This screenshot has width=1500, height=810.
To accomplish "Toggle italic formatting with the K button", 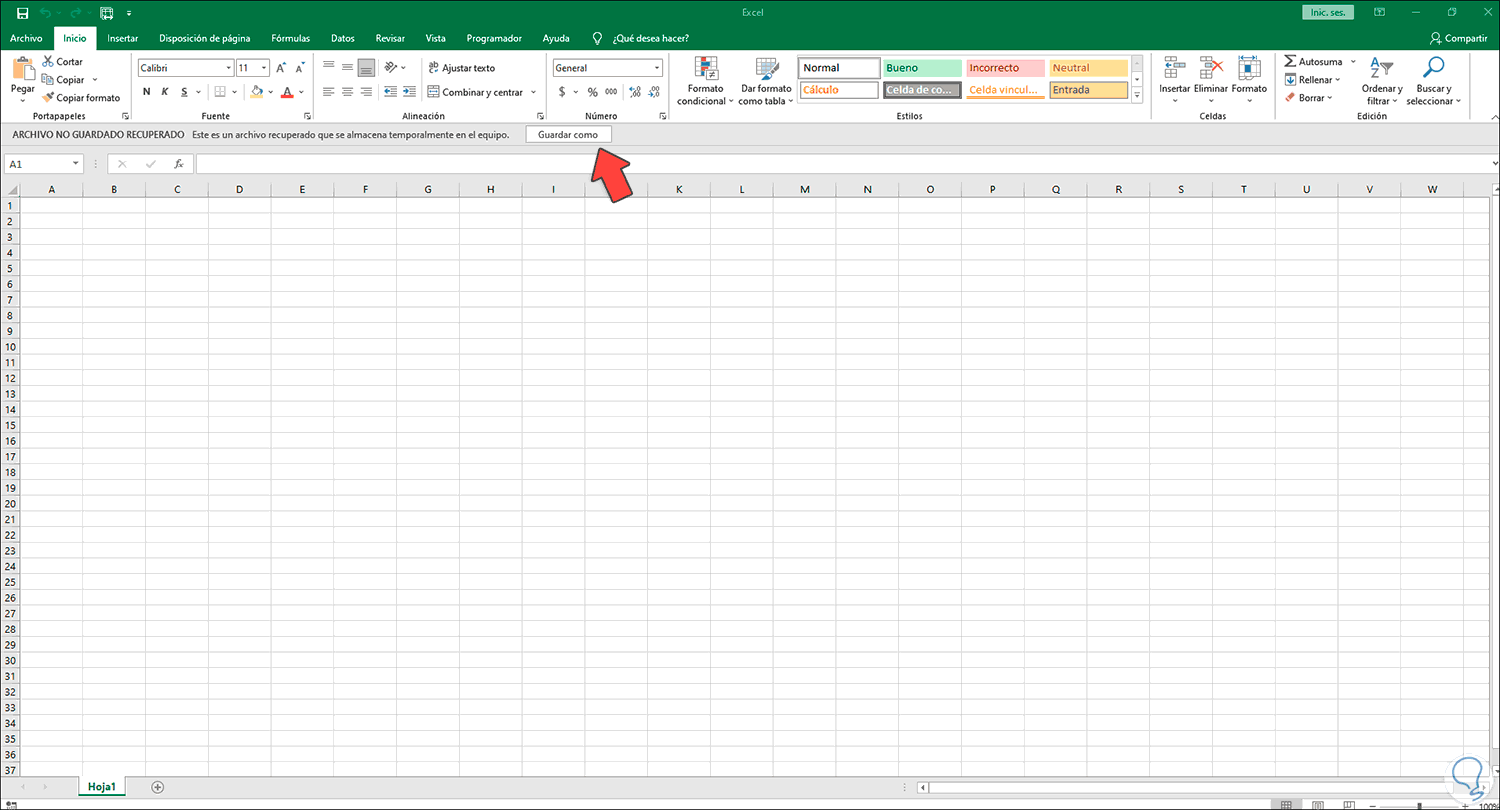I will [164, 91].
